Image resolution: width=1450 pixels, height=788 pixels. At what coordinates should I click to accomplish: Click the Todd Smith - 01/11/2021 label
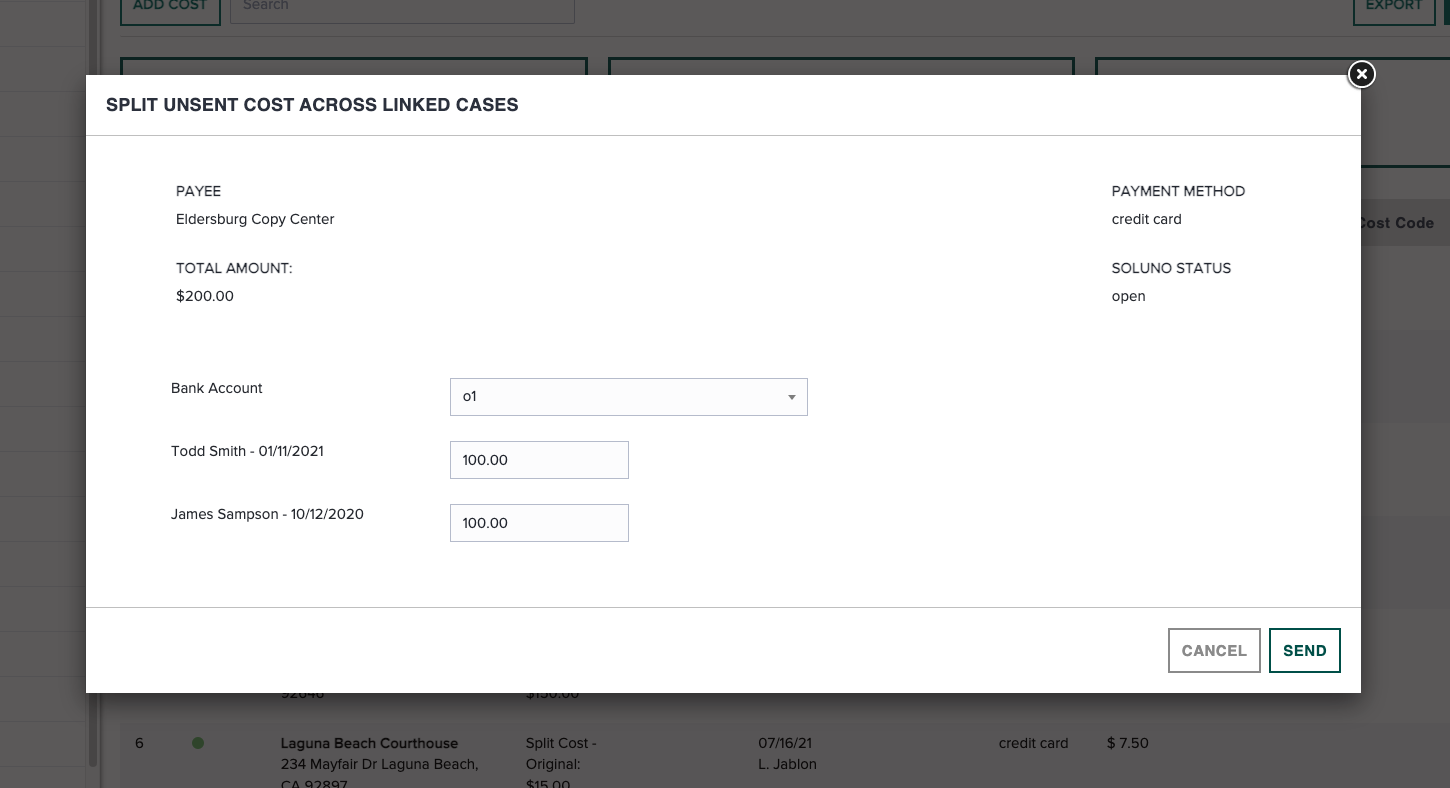coord(247,451)
